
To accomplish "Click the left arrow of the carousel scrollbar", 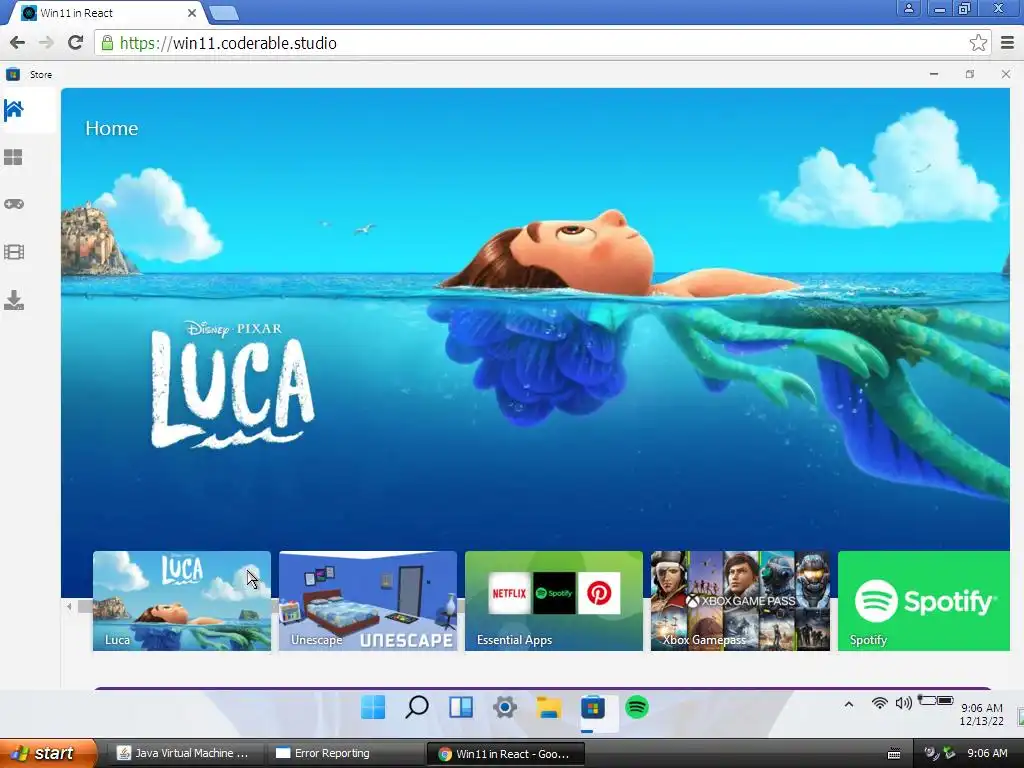I will (x=69, y=606).
